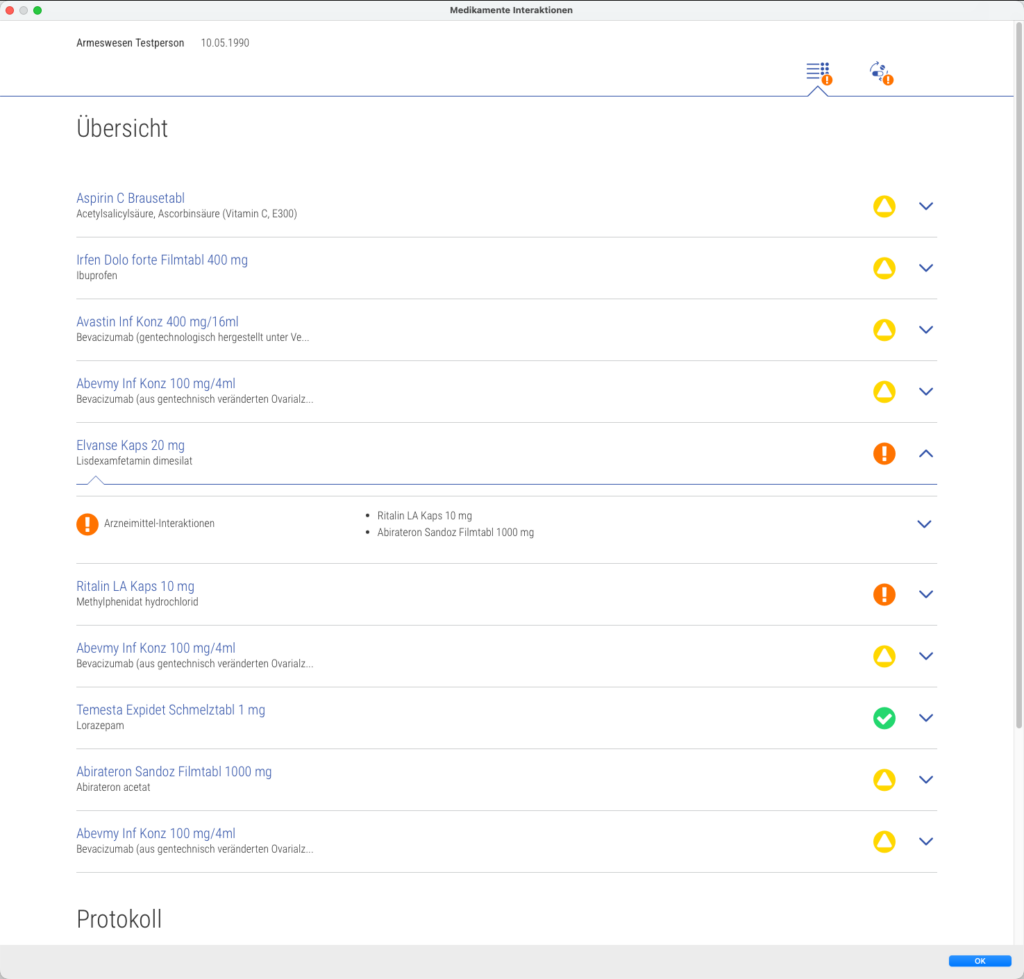The image size is (1024, 979).
Task: Click the bullet item Abirateron Sandoz Filmtabl 1000 mg
Action: [455, 532]
